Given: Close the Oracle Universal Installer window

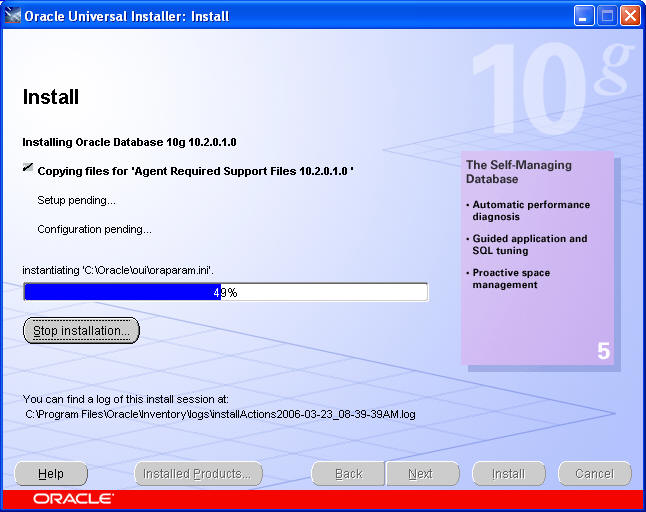Looking at the screenshot, I should pos(630,16).
